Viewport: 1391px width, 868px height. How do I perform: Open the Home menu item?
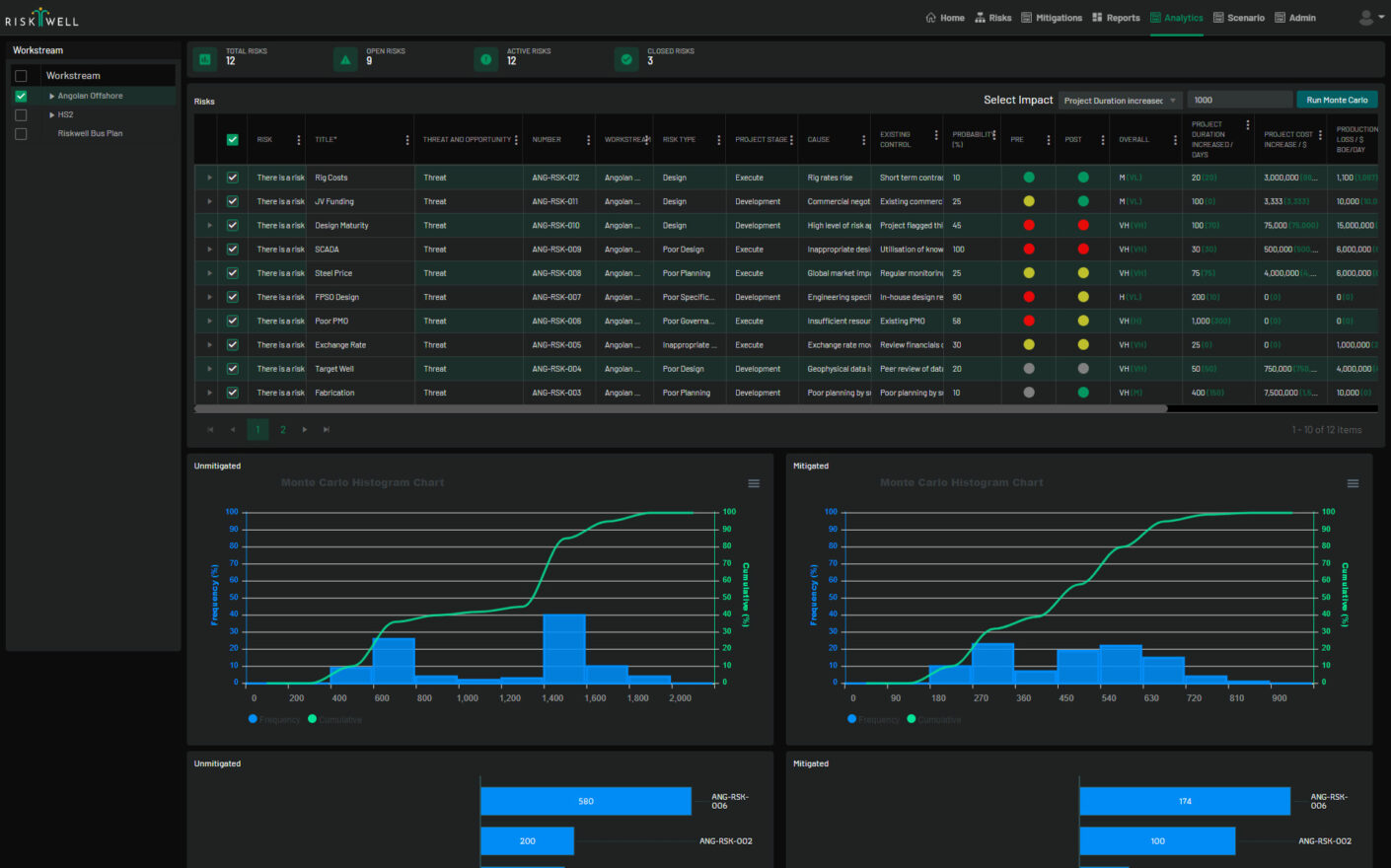point(945,18)
